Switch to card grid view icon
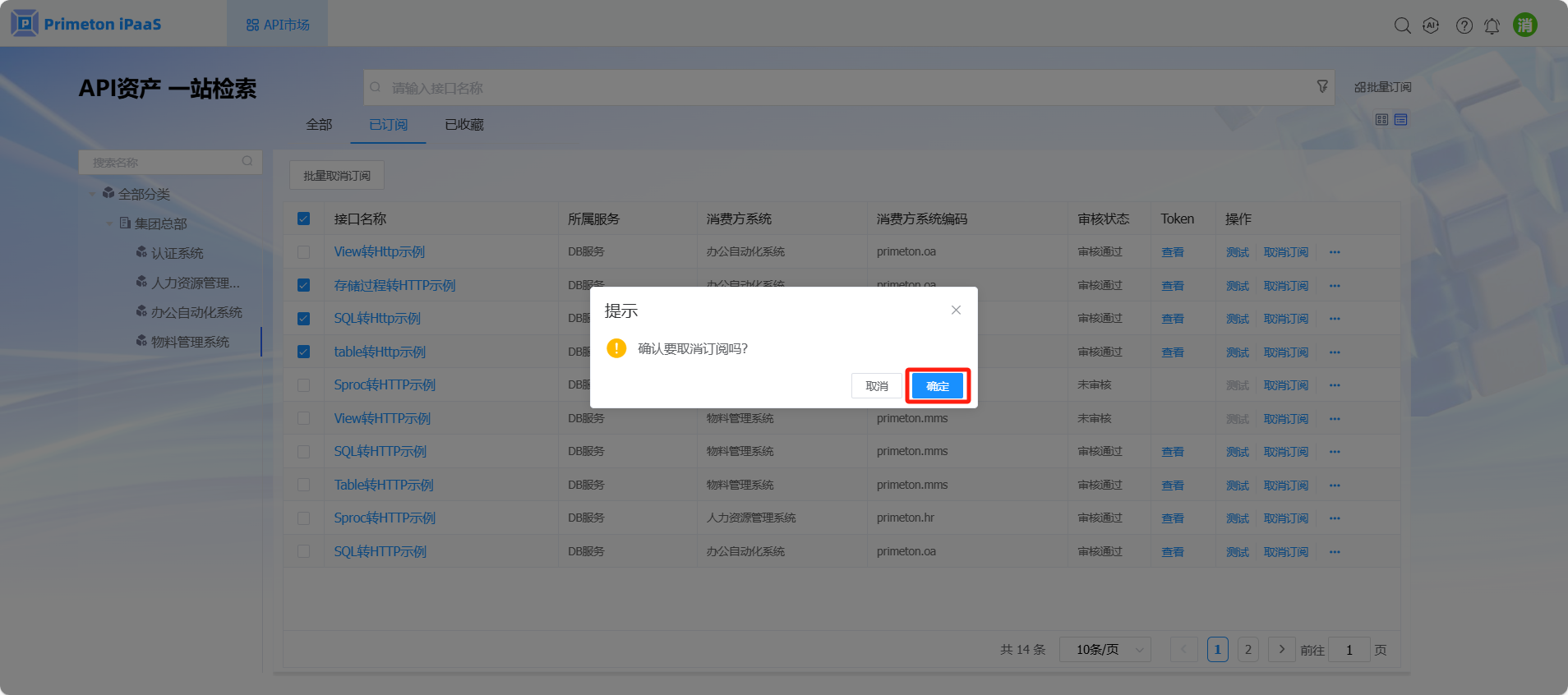The height and width of the screenshot is (695, 1568). (1381, 120)
